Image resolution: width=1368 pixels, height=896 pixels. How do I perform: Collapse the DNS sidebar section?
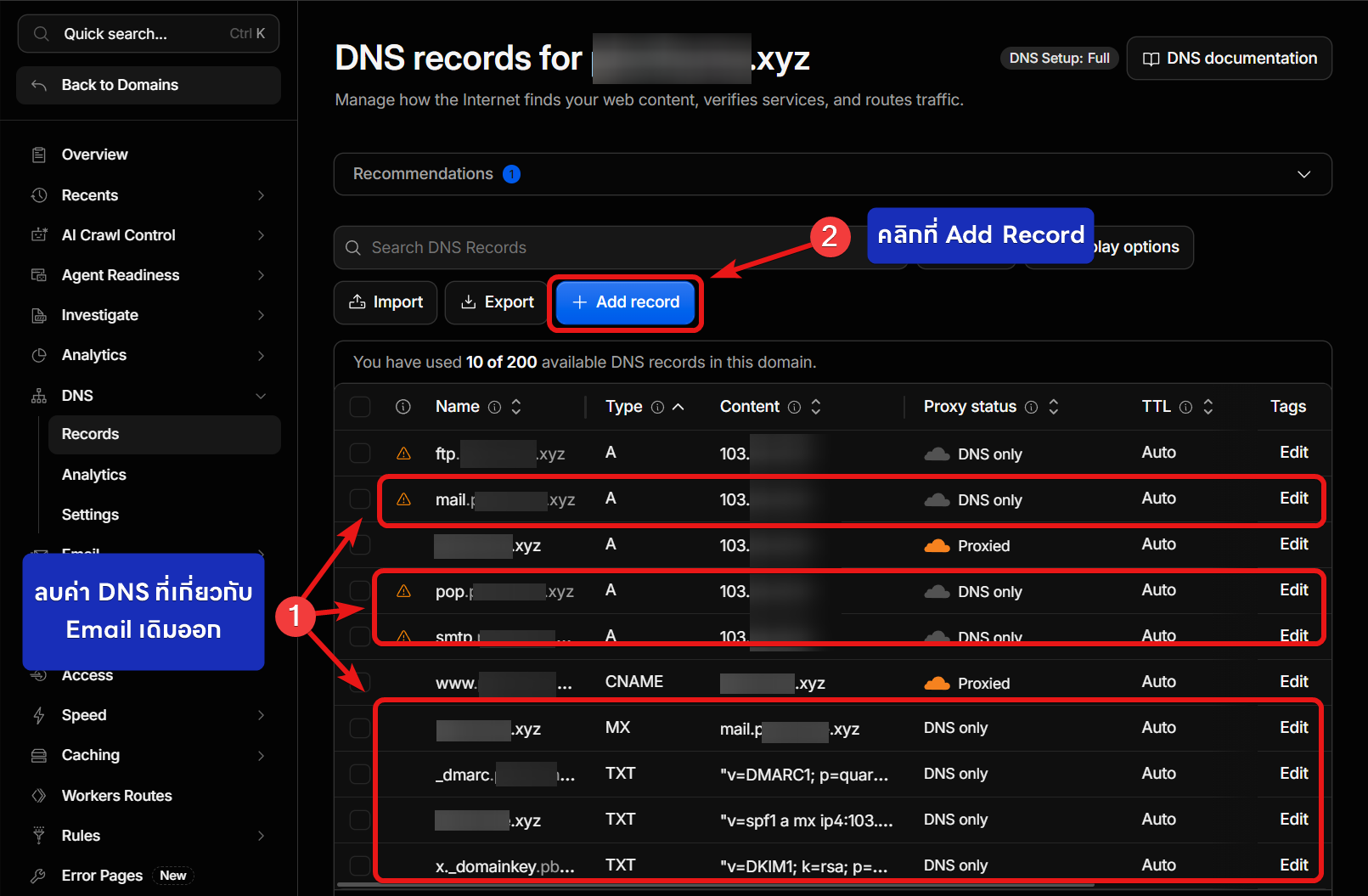coord(261,396)
